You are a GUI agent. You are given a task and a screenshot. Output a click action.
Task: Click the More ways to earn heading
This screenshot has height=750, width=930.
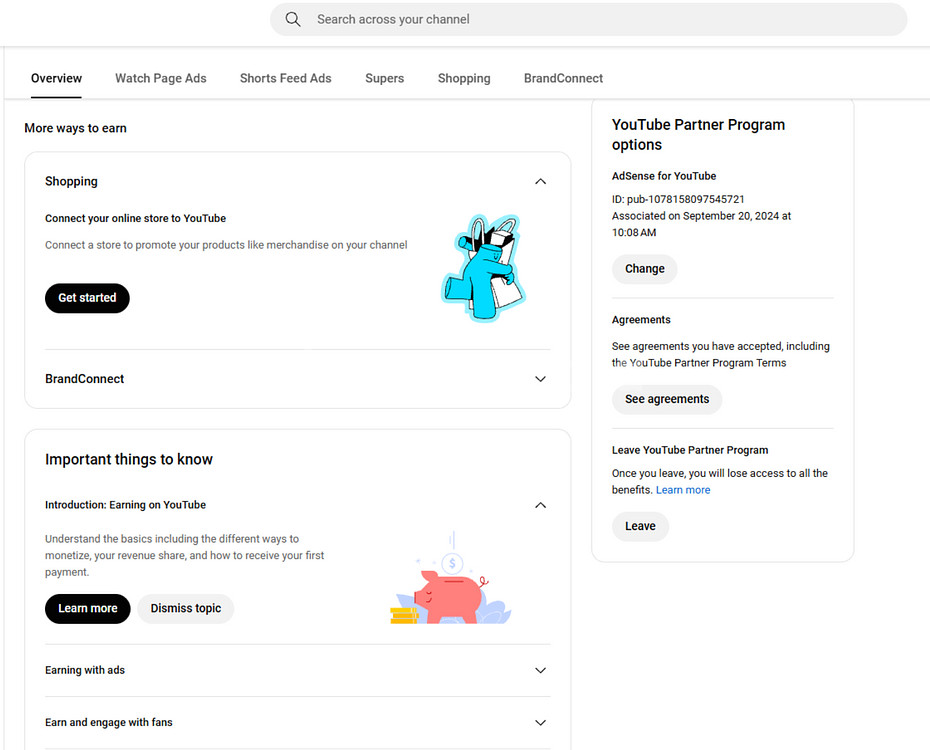75,128
